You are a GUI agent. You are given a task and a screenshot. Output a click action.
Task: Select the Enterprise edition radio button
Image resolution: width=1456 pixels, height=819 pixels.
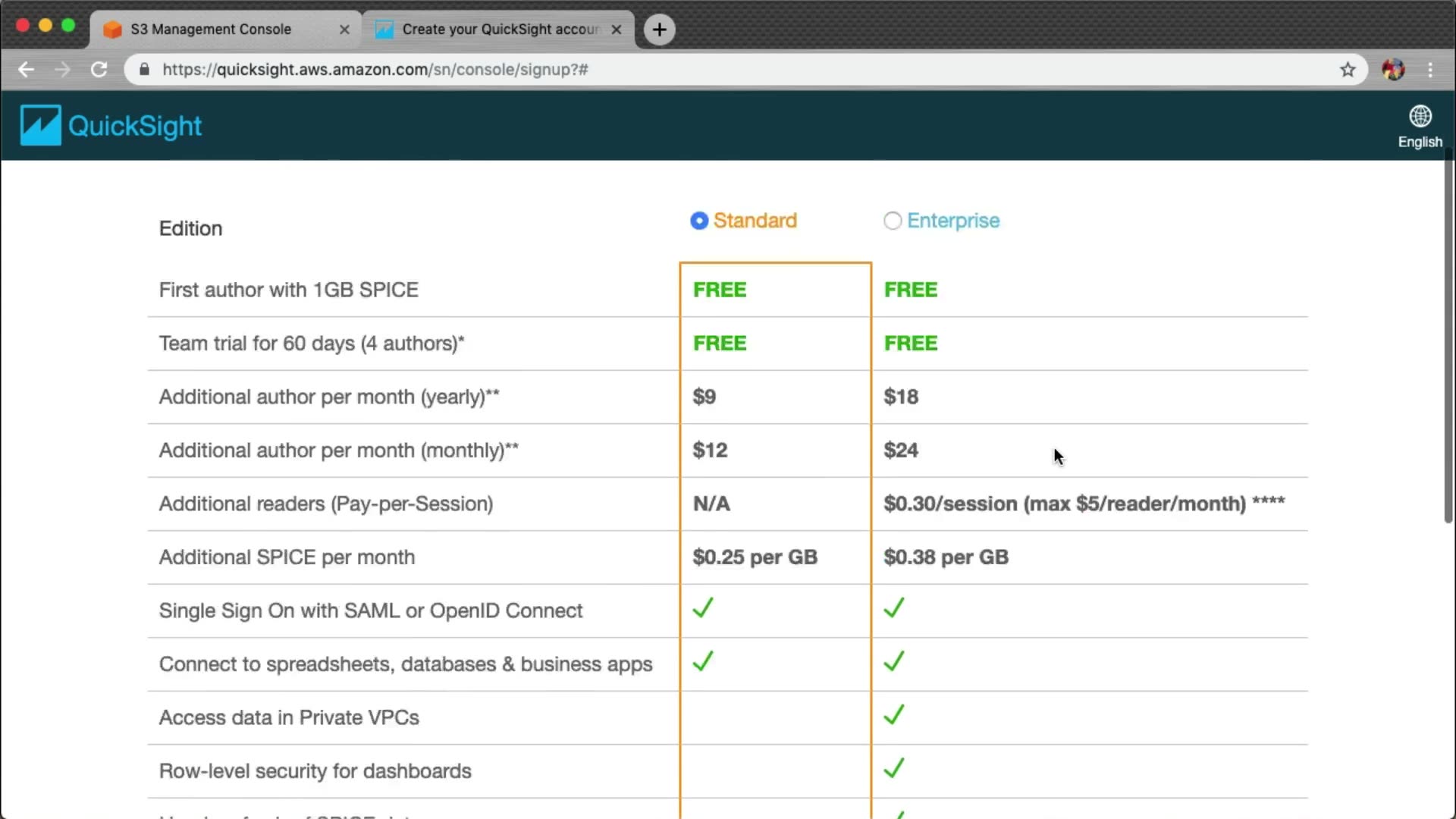(x=892, y=221)
